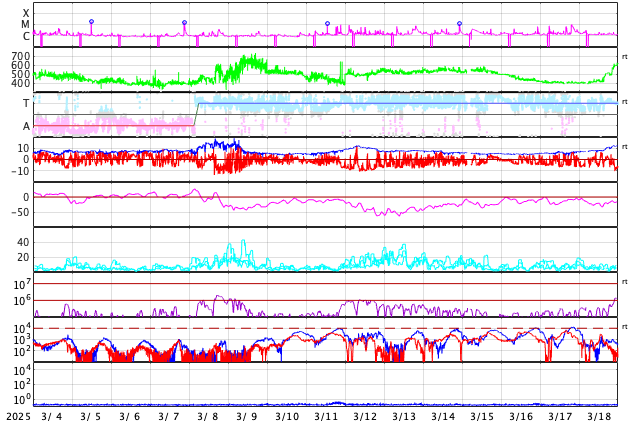This screenshot has height=424, width=634.
Task: Click the 3/ 5 date label
Action: 91,416
